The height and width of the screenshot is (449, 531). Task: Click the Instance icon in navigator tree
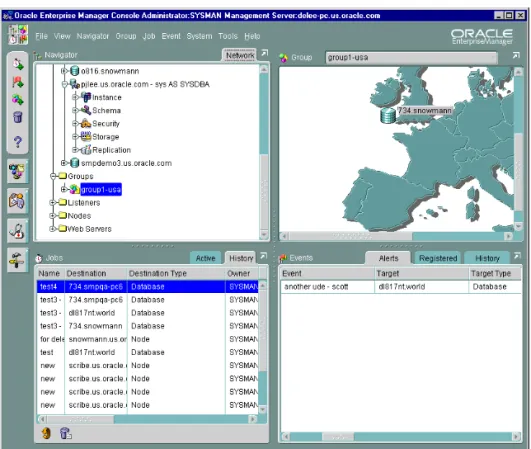pos(86,97)
